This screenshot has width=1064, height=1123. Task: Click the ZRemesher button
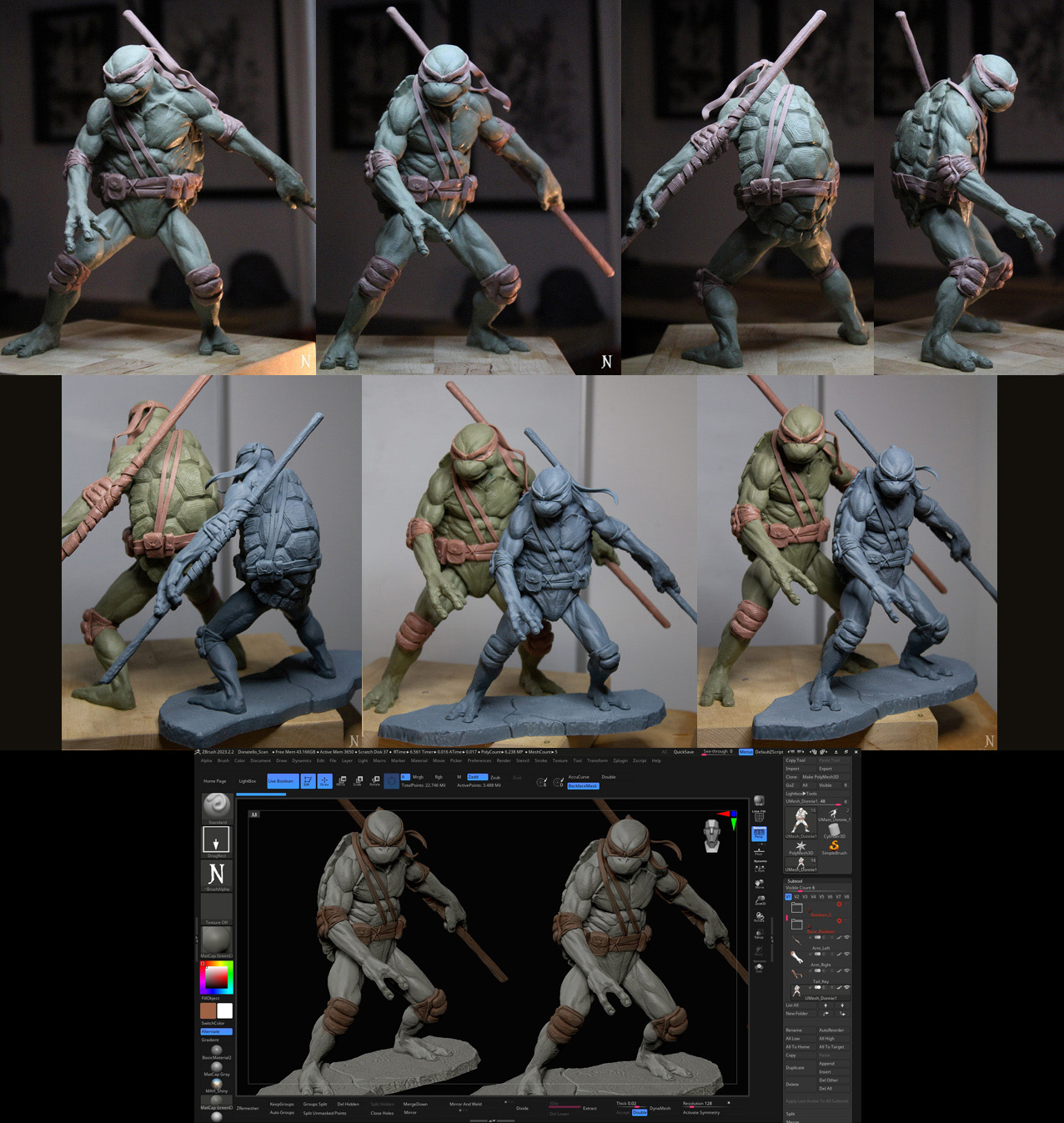(248, 1108)
